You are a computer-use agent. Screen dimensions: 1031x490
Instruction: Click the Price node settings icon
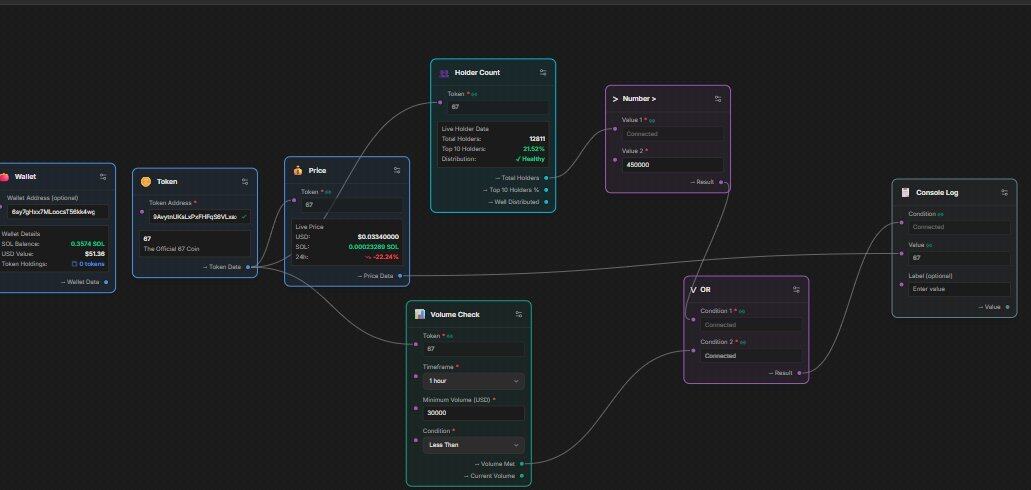[397, 171]
